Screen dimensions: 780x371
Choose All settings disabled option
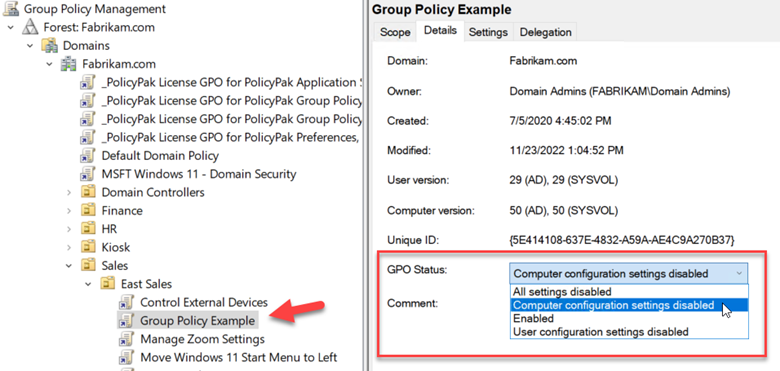629,291
